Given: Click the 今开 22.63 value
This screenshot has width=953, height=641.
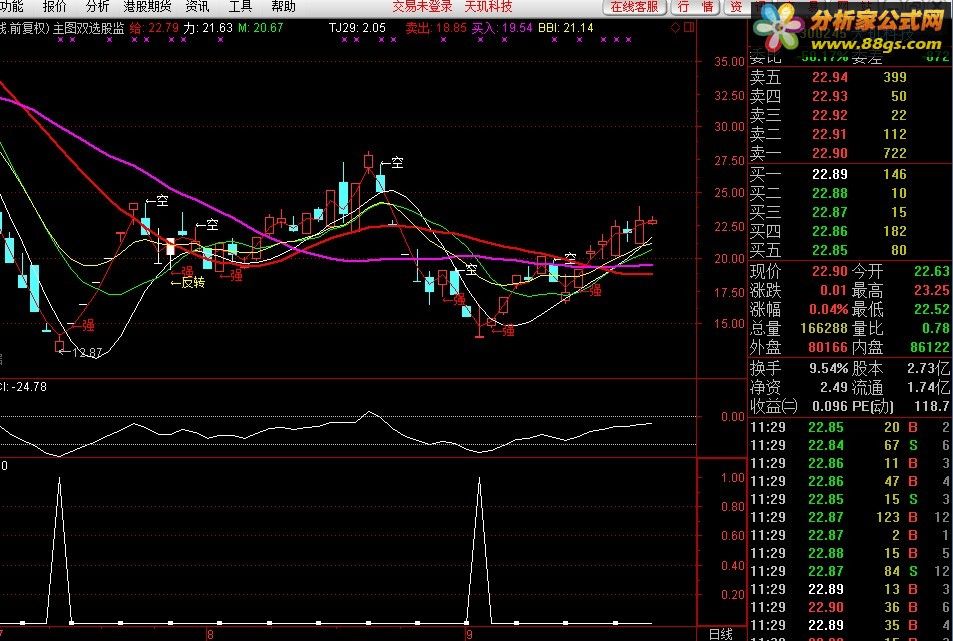Looking at the screenshot, I should click(932, 272).
